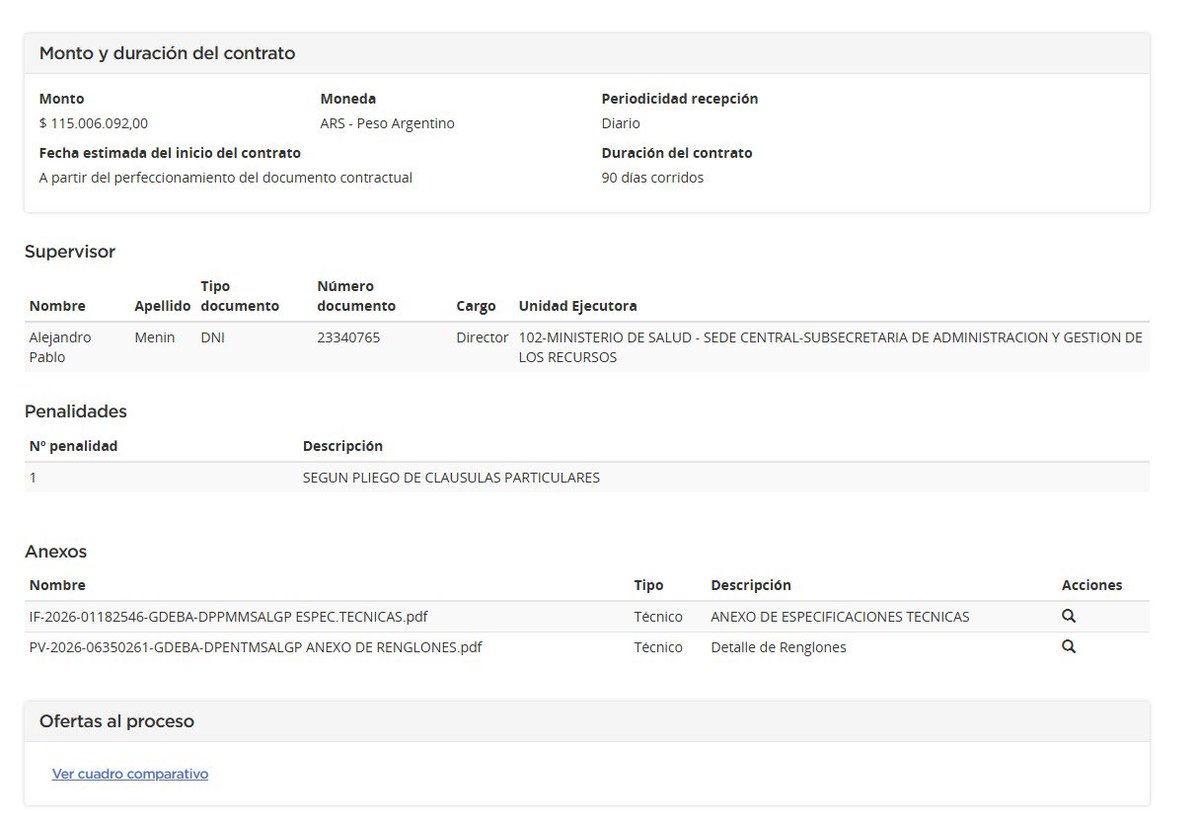Click the Técnico type in ANEXO DE RENGLONES row
Viewport: 1200px width, 820px height.
click(658, 647)
